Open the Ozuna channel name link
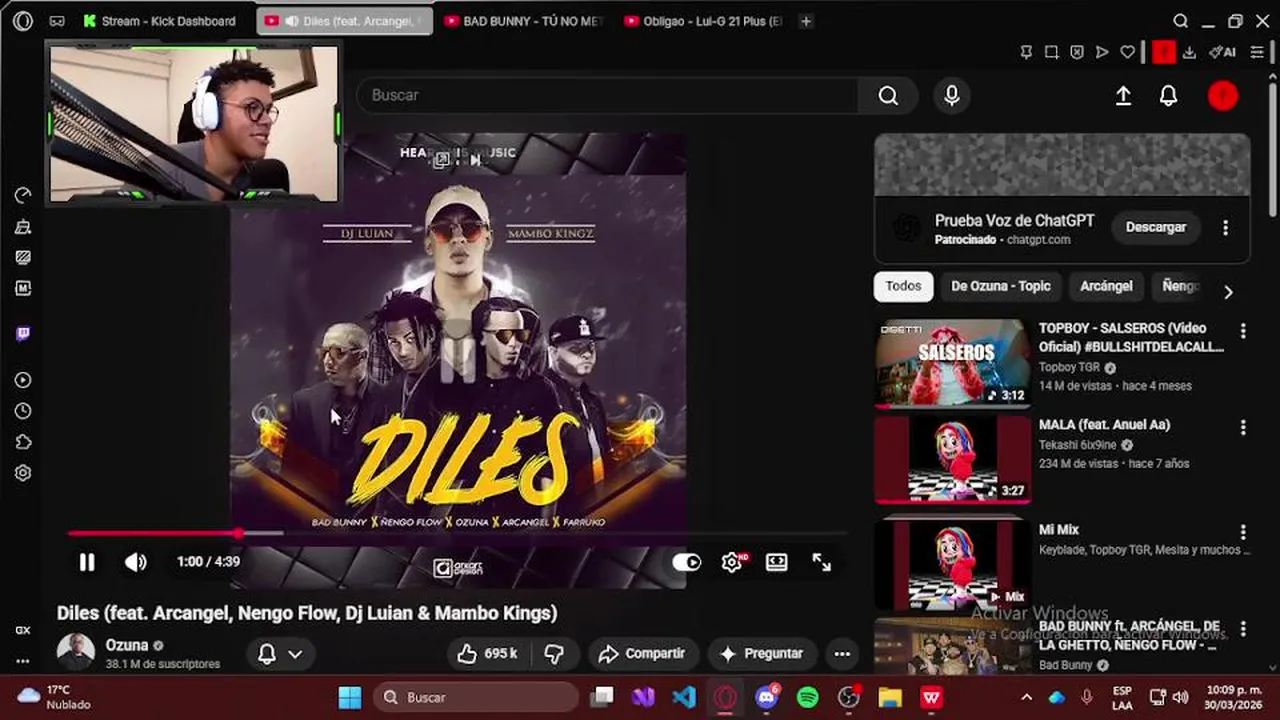The height and width of the screenshot is (720, 1280). pos(127,646)
